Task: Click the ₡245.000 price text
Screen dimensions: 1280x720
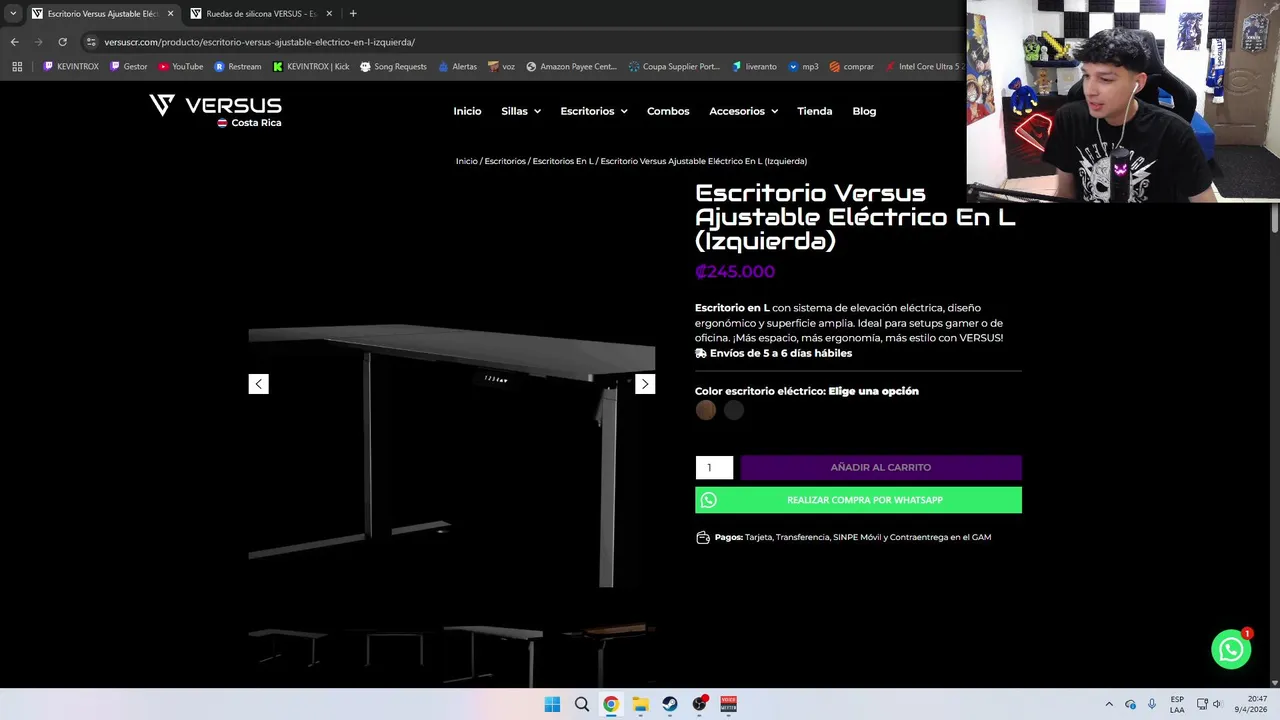Action: (735, 271)
